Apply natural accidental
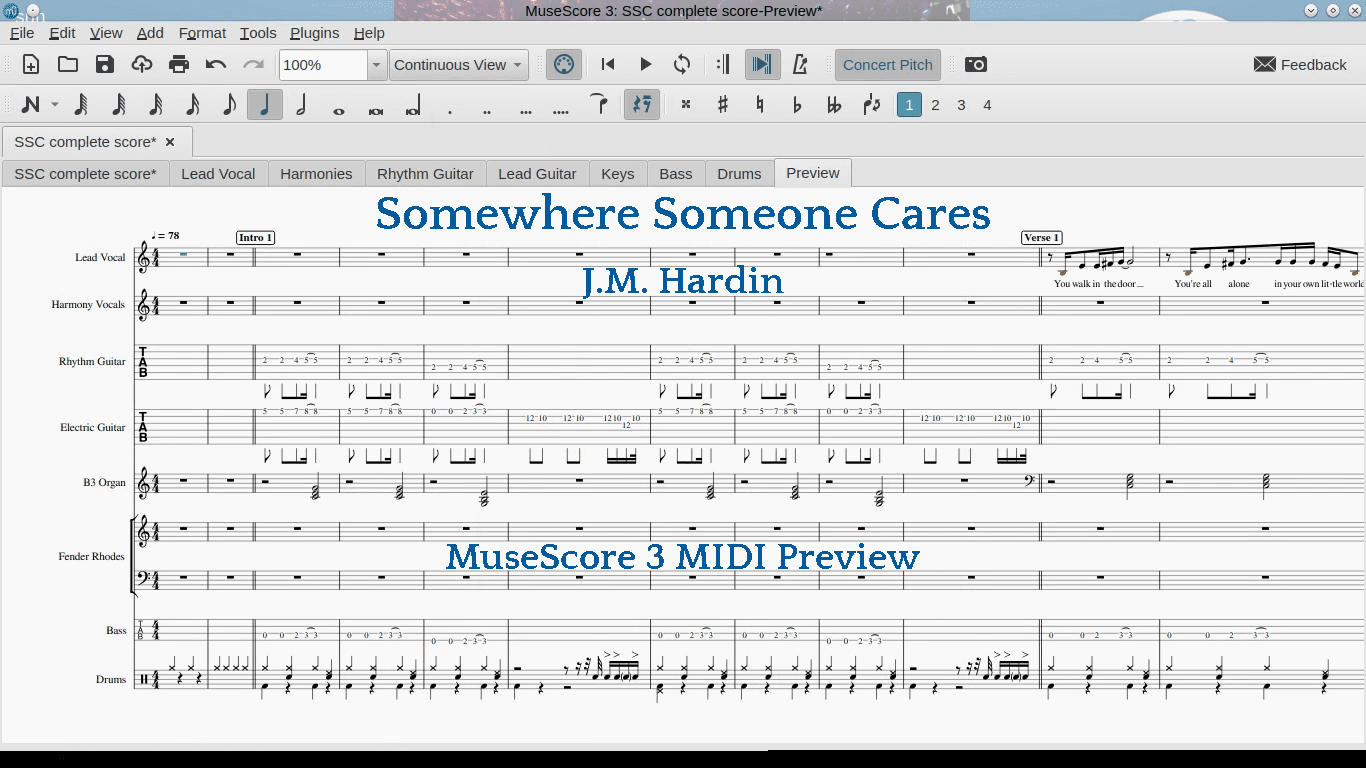1366x768 pixels. pyautogui.click(x=760, y=105)
